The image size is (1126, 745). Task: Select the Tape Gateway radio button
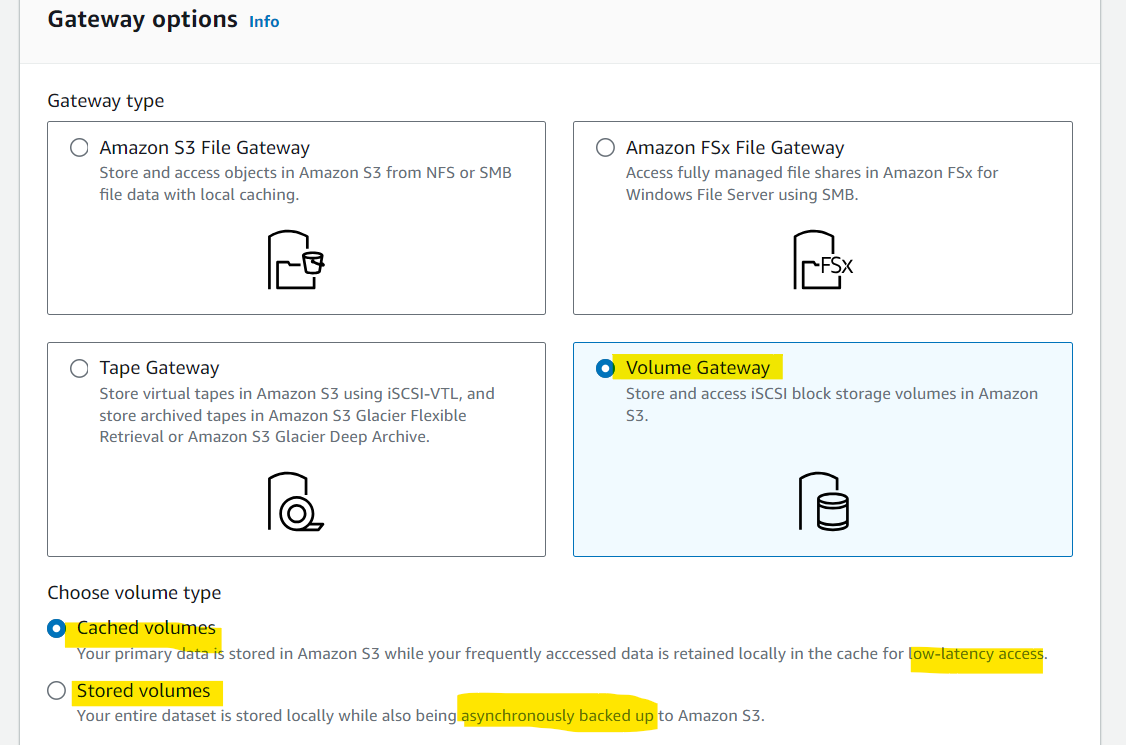tap(79, 369)
